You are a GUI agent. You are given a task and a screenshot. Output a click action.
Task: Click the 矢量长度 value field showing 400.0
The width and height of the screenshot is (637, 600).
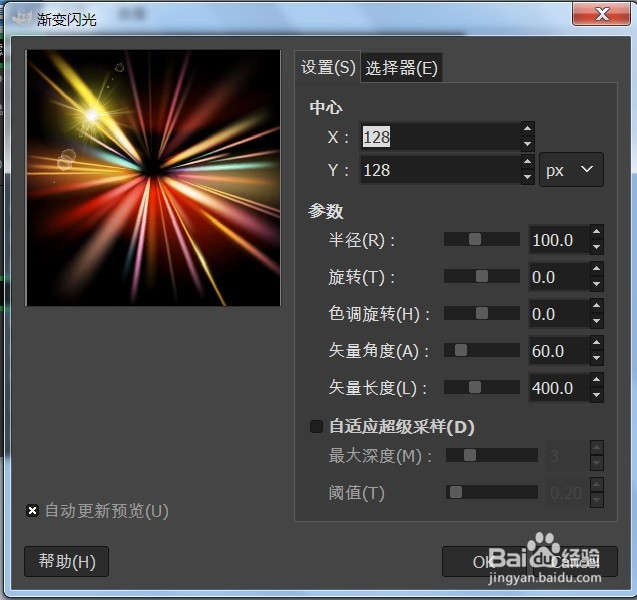click(559, 388)
